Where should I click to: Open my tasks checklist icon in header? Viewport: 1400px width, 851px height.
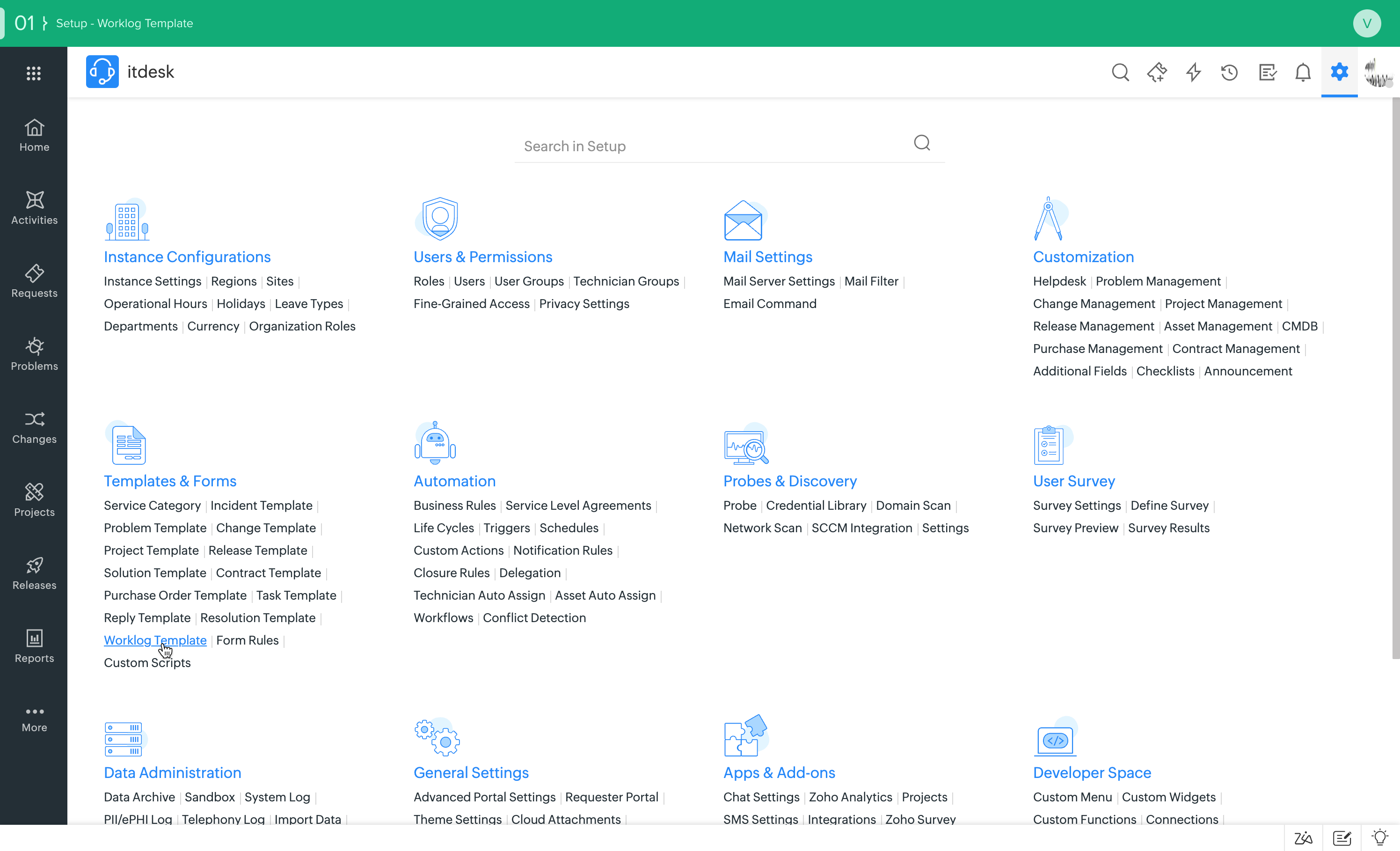click(1267, 72)
